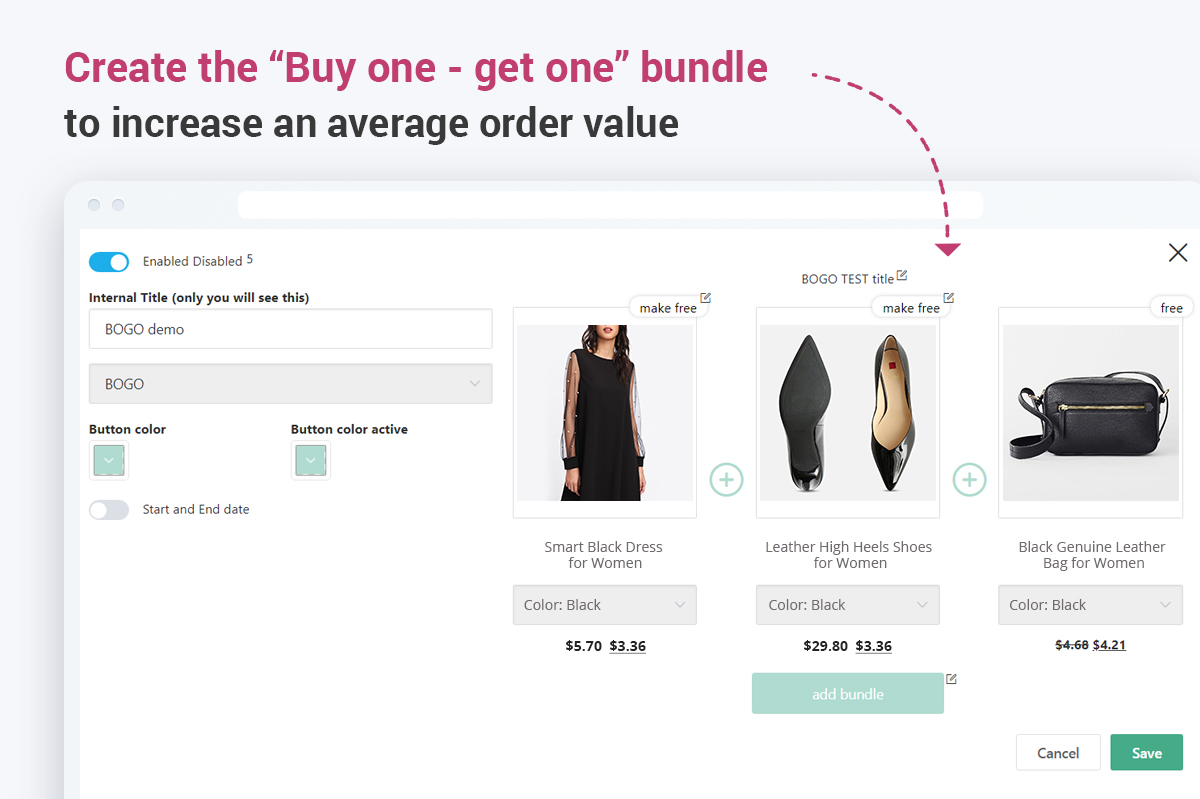Toggle the Enabled Disabled switch
Viewport: 1200px width, 799px height.
109,262
